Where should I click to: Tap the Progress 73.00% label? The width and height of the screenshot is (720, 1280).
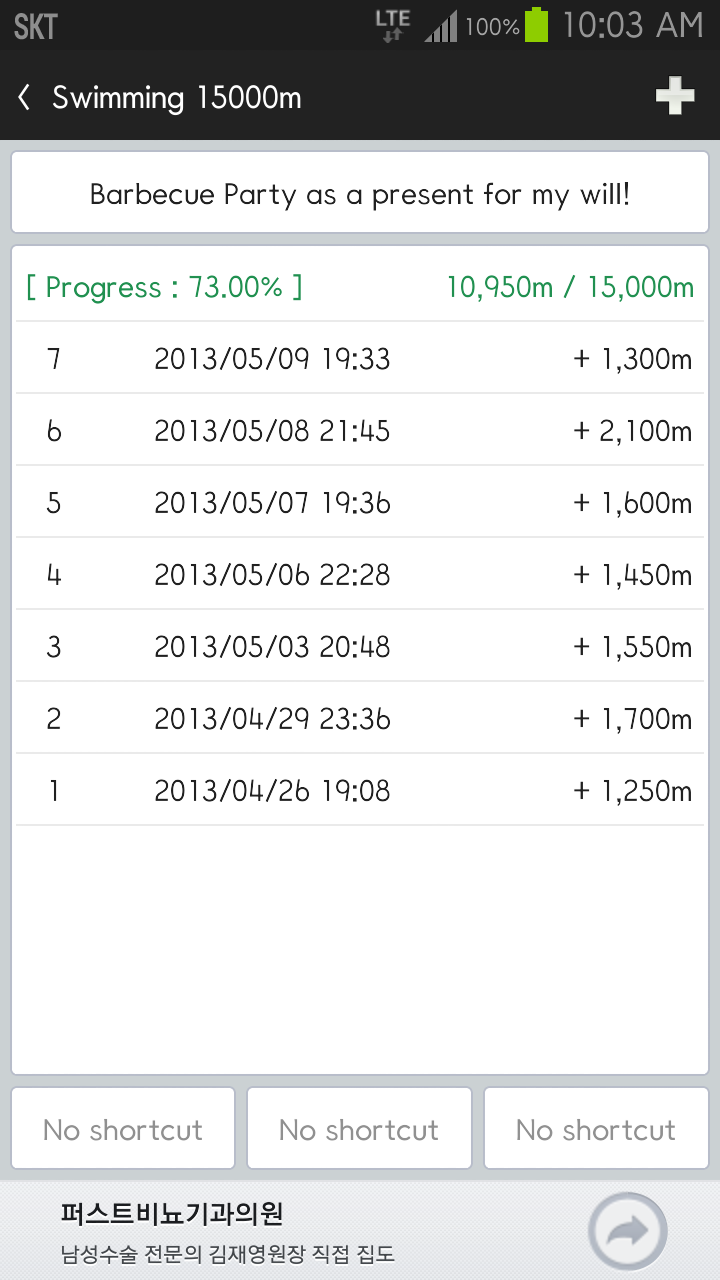pos(164,288)
